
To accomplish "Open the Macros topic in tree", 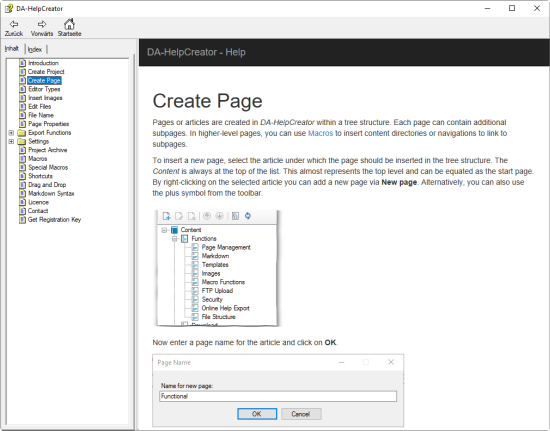I will [38, 159].
